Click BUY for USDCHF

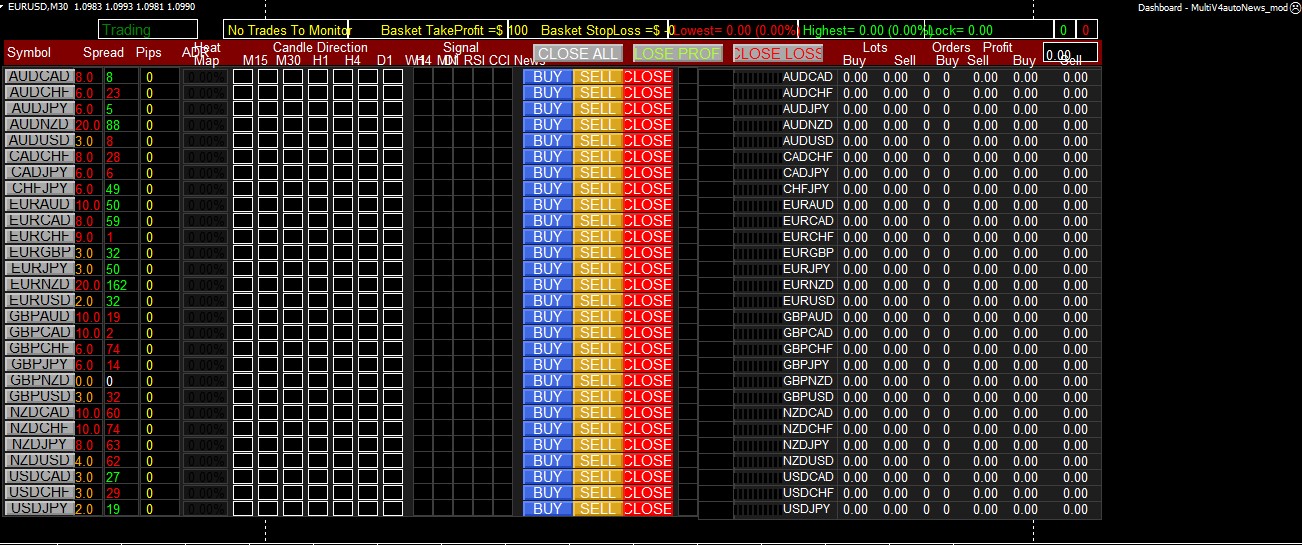coord(548,492)
